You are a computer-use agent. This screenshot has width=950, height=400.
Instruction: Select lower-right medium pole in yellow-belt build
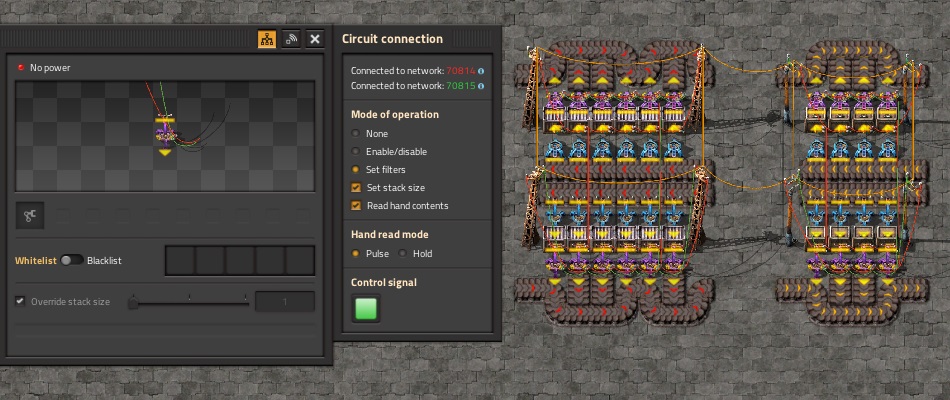[x=907, y=209]
